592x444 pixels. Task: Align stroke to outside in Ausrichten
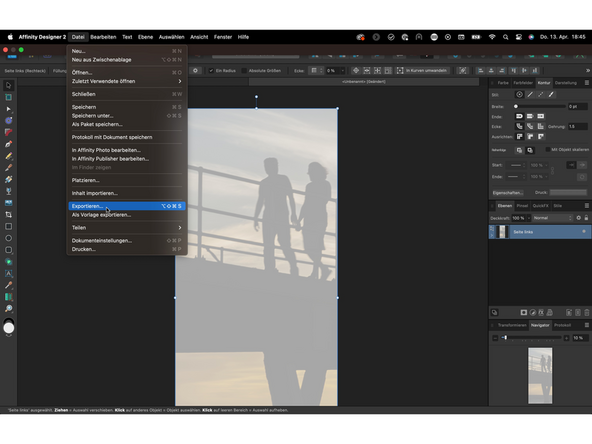(x=541, y=136)
